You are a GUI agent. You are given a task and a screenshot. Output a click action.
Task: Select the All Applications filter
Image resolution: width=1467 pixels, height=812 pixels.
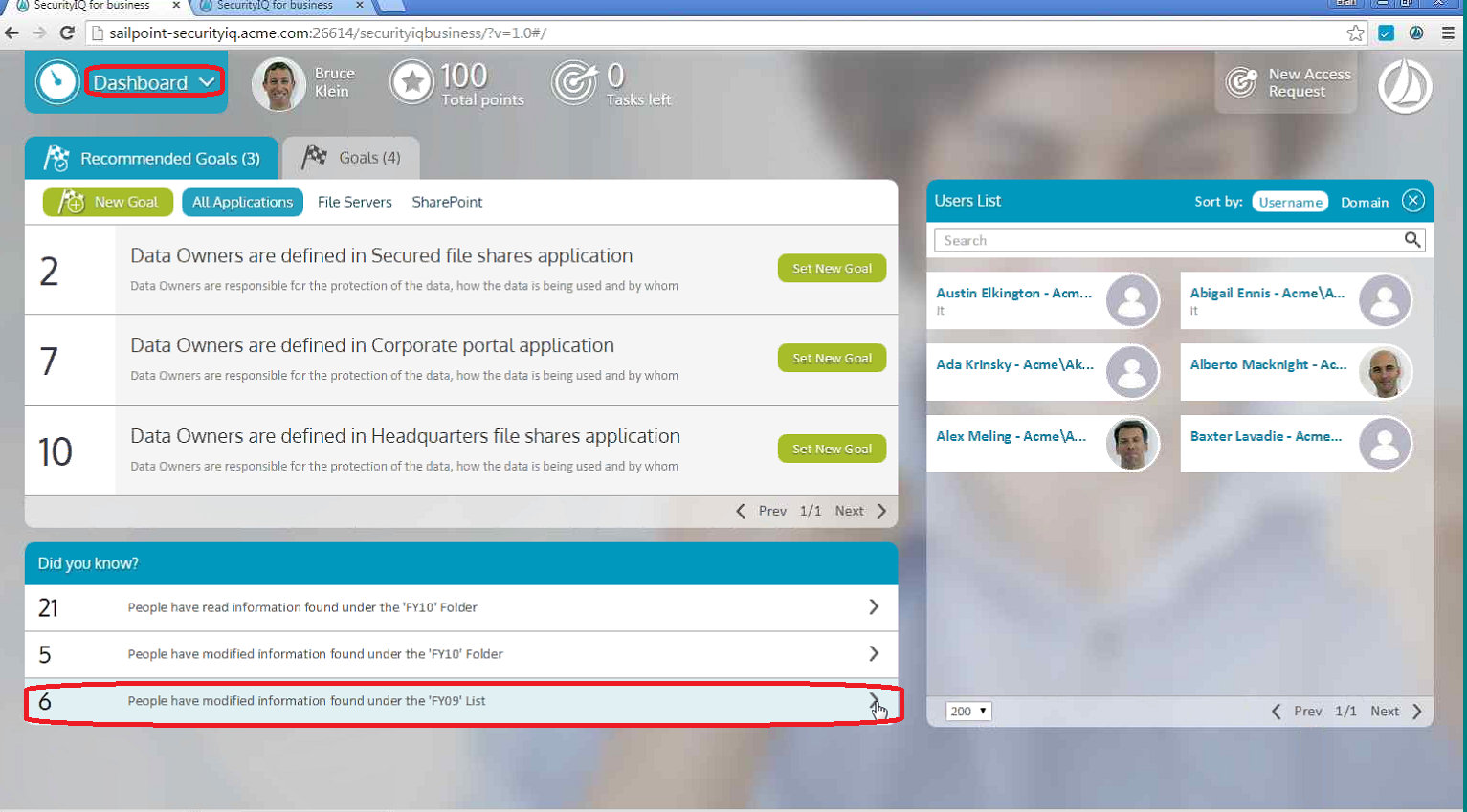tap(243, 202)
